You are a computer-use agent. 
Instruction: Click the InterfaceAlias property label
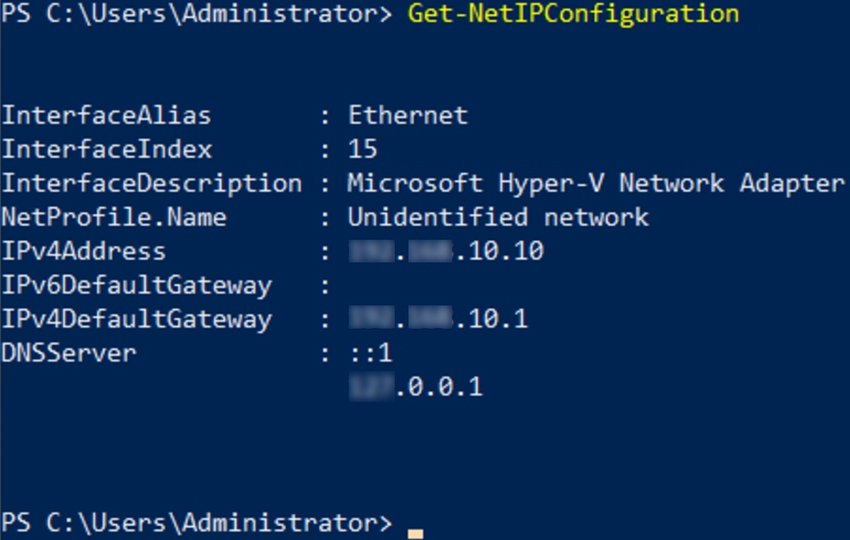coord(106,115)
